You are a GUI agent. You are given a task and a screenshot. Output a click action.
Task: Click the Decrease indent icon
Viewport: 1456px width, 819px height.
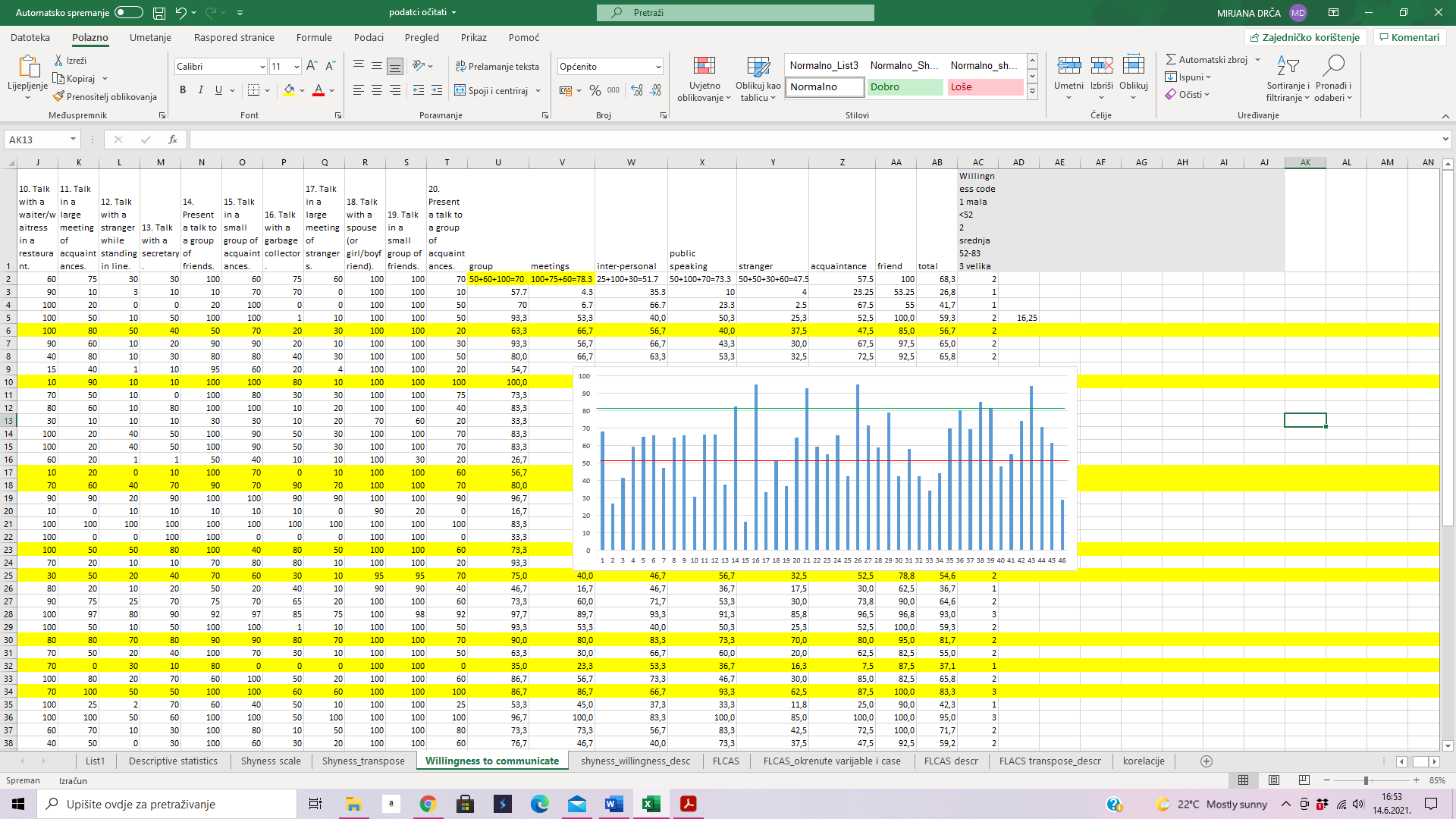tap(419, 90)
